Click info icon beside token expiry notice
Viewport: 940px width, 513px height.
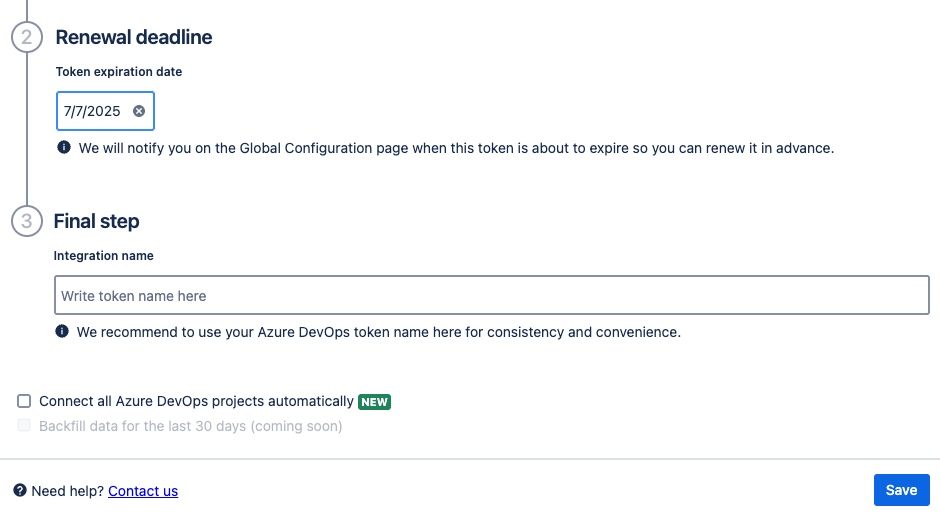coord(64,148)
